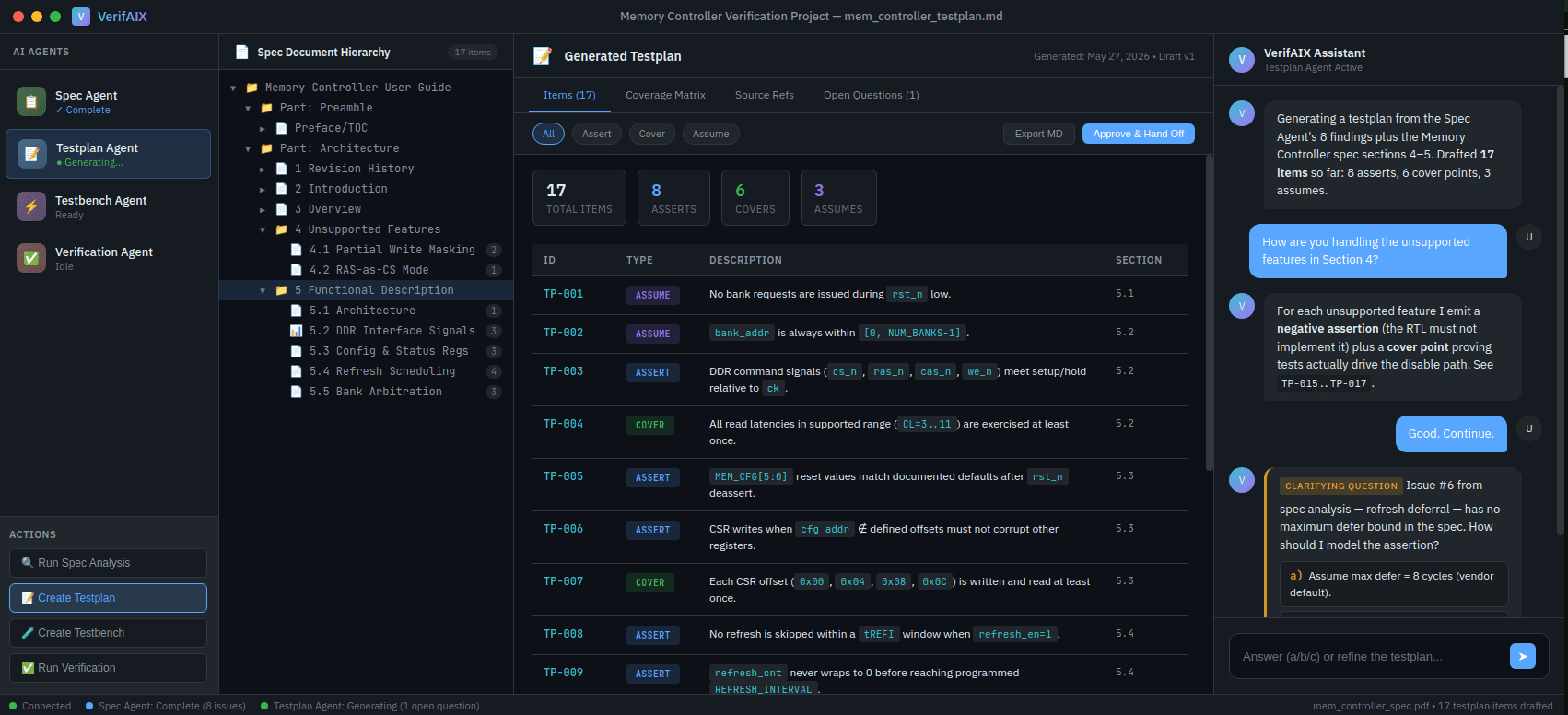The height and width of the screenshot is (715, 1568).
Task: Toggle the Cover filter chip
Action: pos(652,134)
